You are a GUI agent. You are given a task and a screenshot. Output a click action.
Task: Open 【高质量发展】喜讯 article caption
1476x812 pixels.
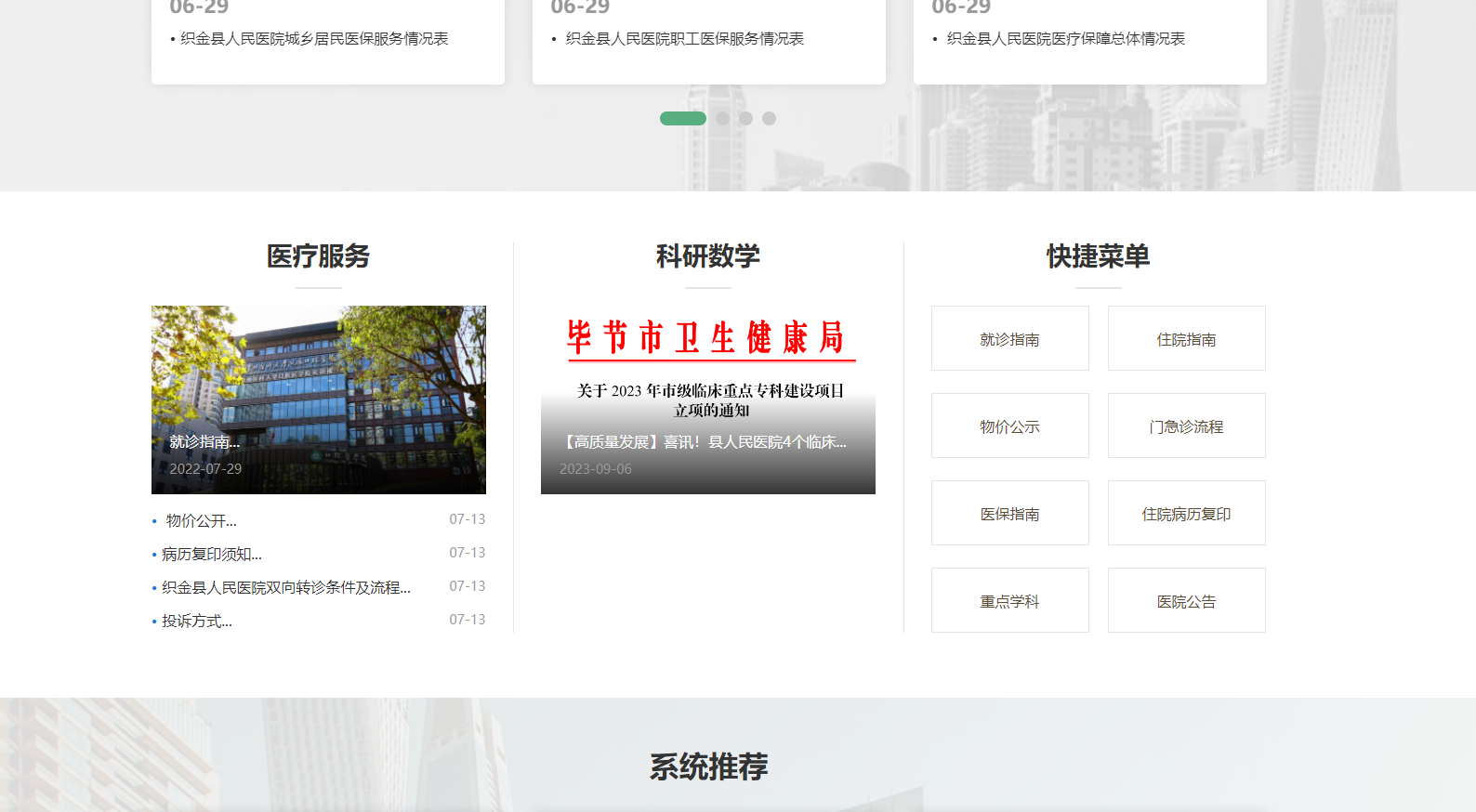click(x=704, y=442)
